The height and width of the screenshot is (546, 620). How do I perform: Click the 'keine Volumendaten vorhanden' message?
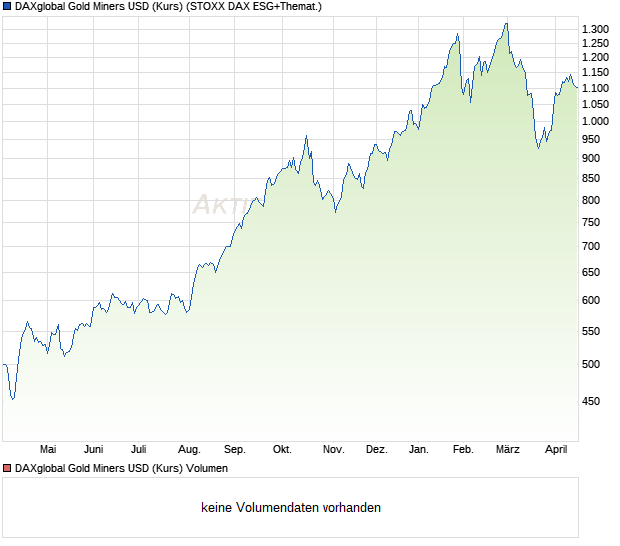click(291, 508)
